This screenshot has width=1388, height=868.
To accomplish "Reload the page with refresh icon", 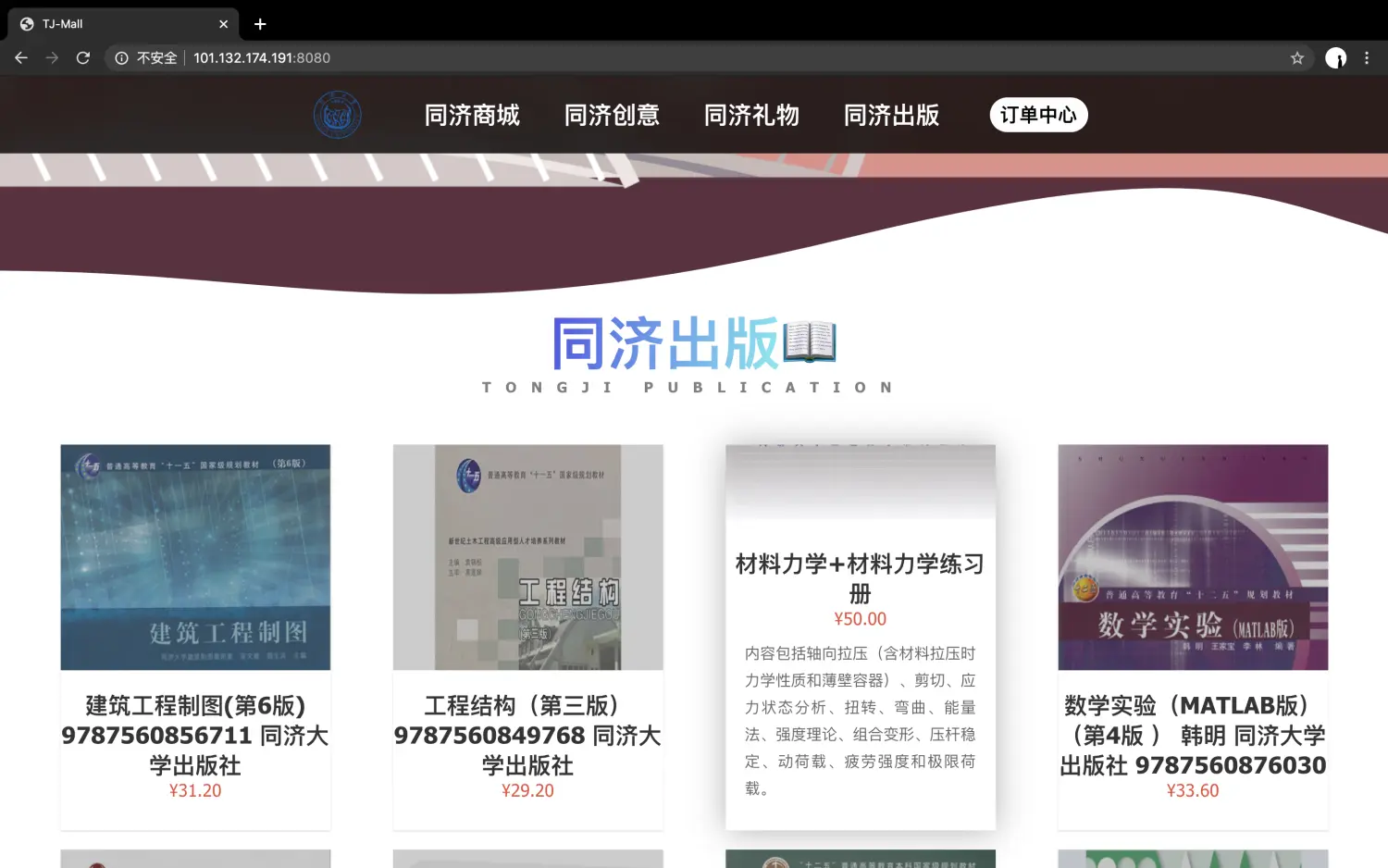I will tap(83, 57).
